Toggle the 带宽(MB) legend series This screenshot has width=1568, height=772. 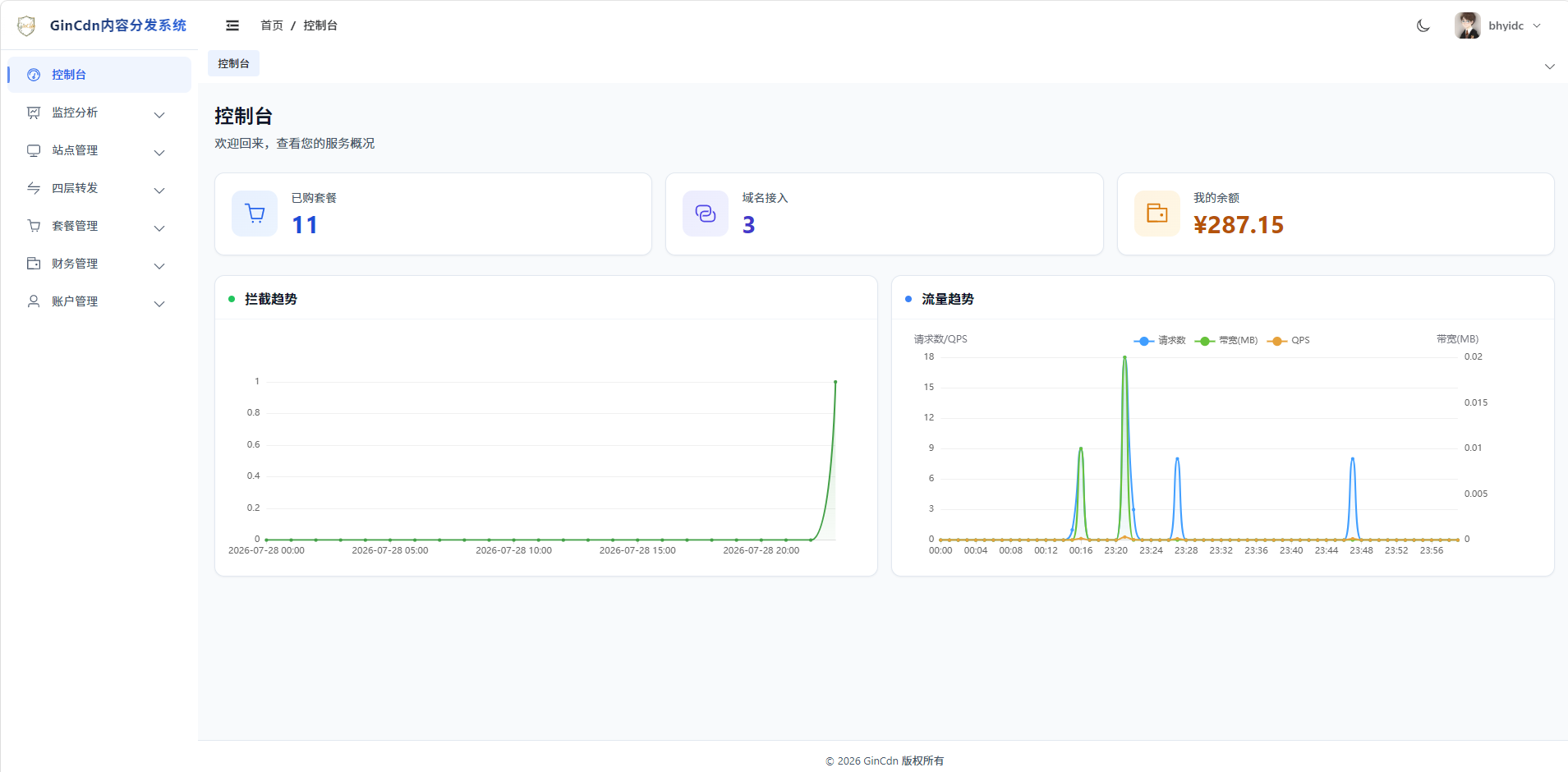(x=1226, y=340)
